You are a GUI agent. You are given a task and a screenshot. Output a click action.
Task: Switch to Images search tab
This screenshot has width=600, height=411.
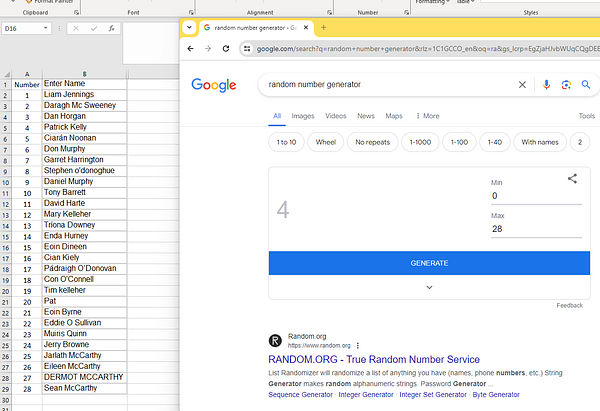tap(303, 116)
